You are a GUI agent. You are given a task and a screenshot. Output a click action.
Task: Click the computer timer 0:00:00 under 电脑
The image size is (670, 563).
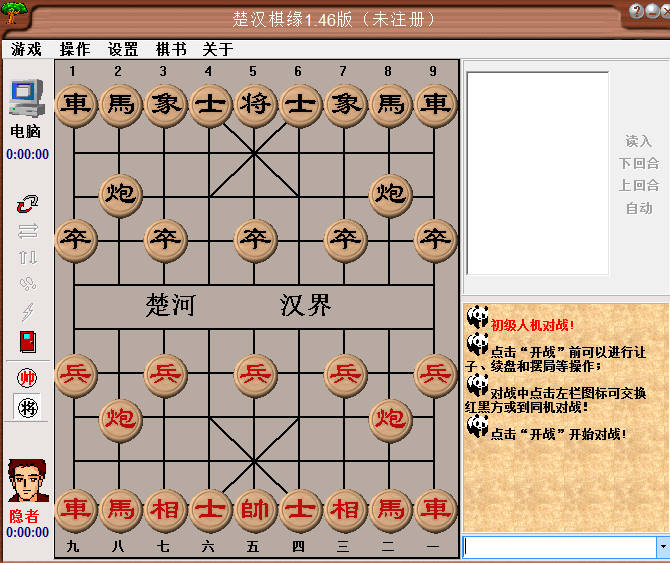[x=27, y=154]
